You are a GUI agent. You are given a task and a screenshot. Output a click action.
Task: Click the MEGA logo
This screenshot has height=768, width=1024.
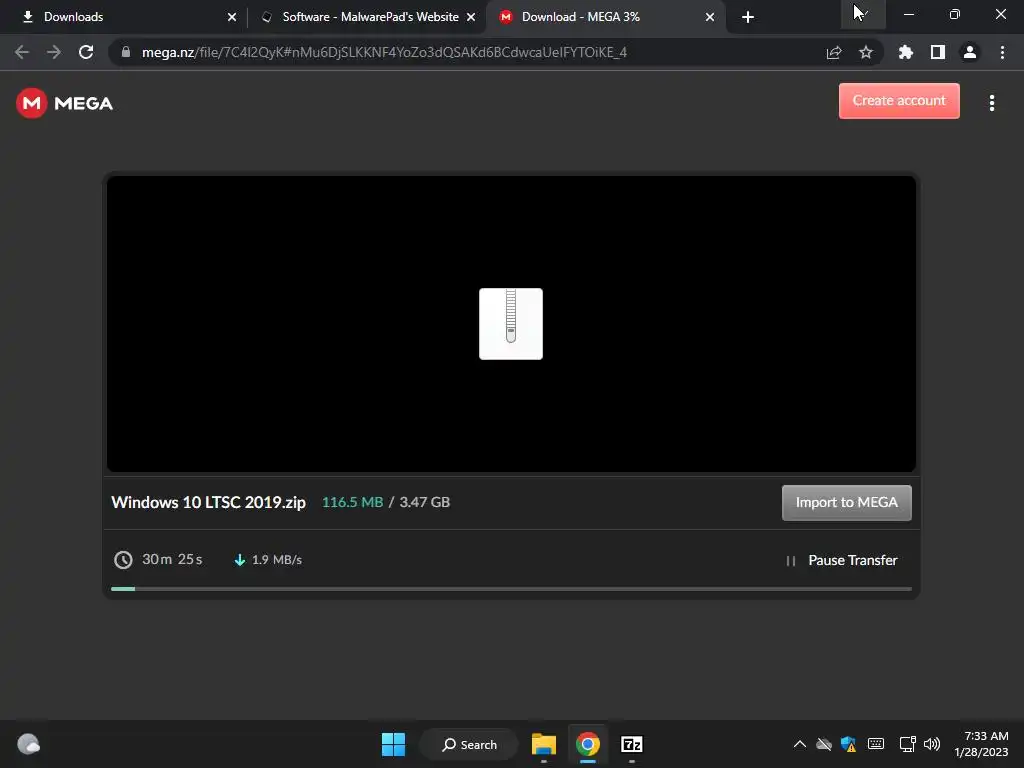coord(64,103)
